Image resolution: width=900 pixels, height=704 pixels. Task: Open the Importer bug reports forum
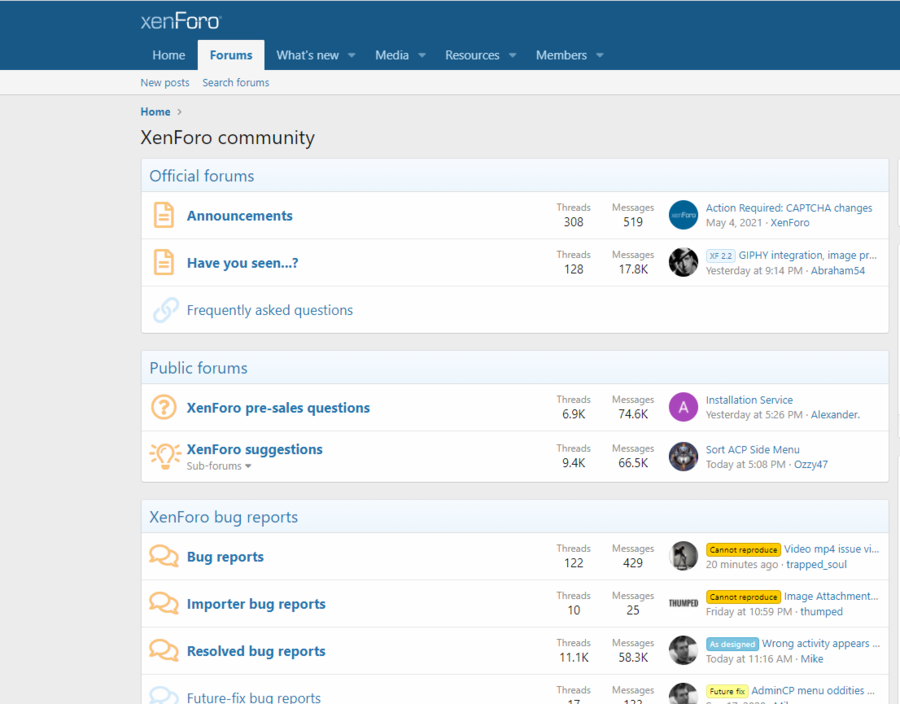point(256,604)
